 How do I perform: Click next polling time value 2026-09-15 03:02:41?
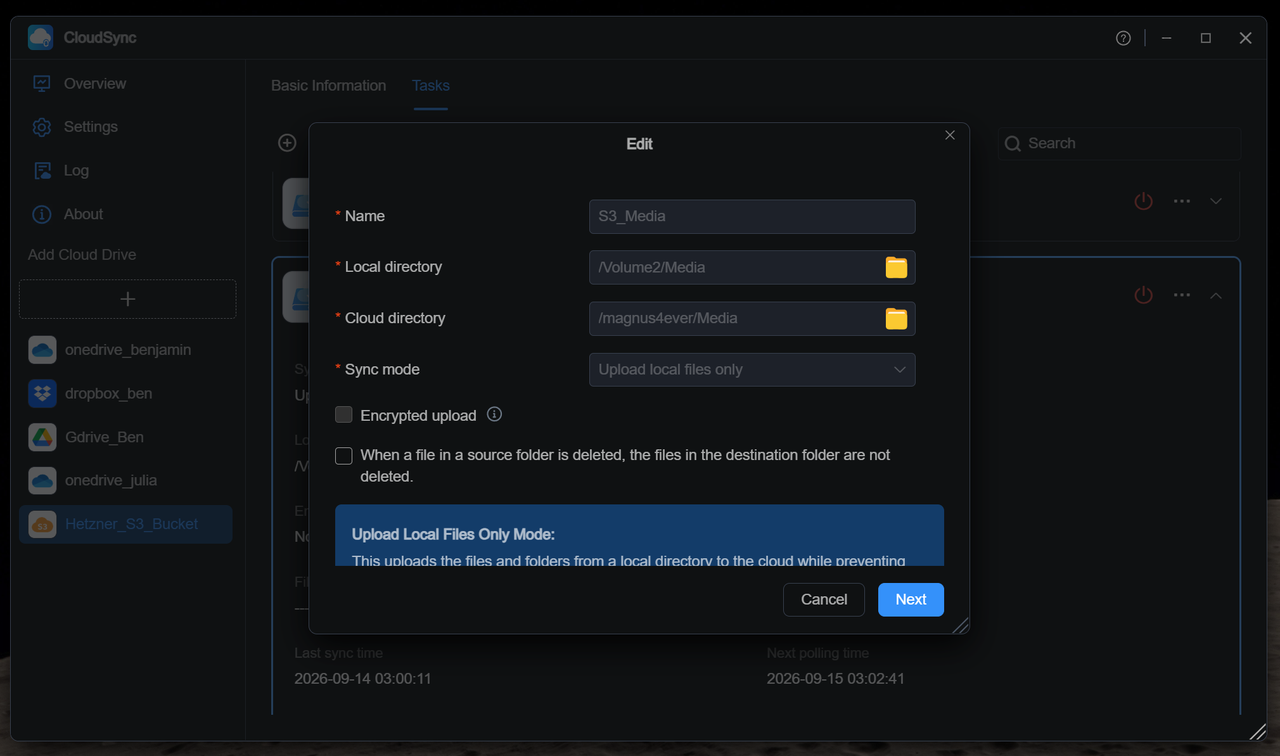[x=836, y=678]
